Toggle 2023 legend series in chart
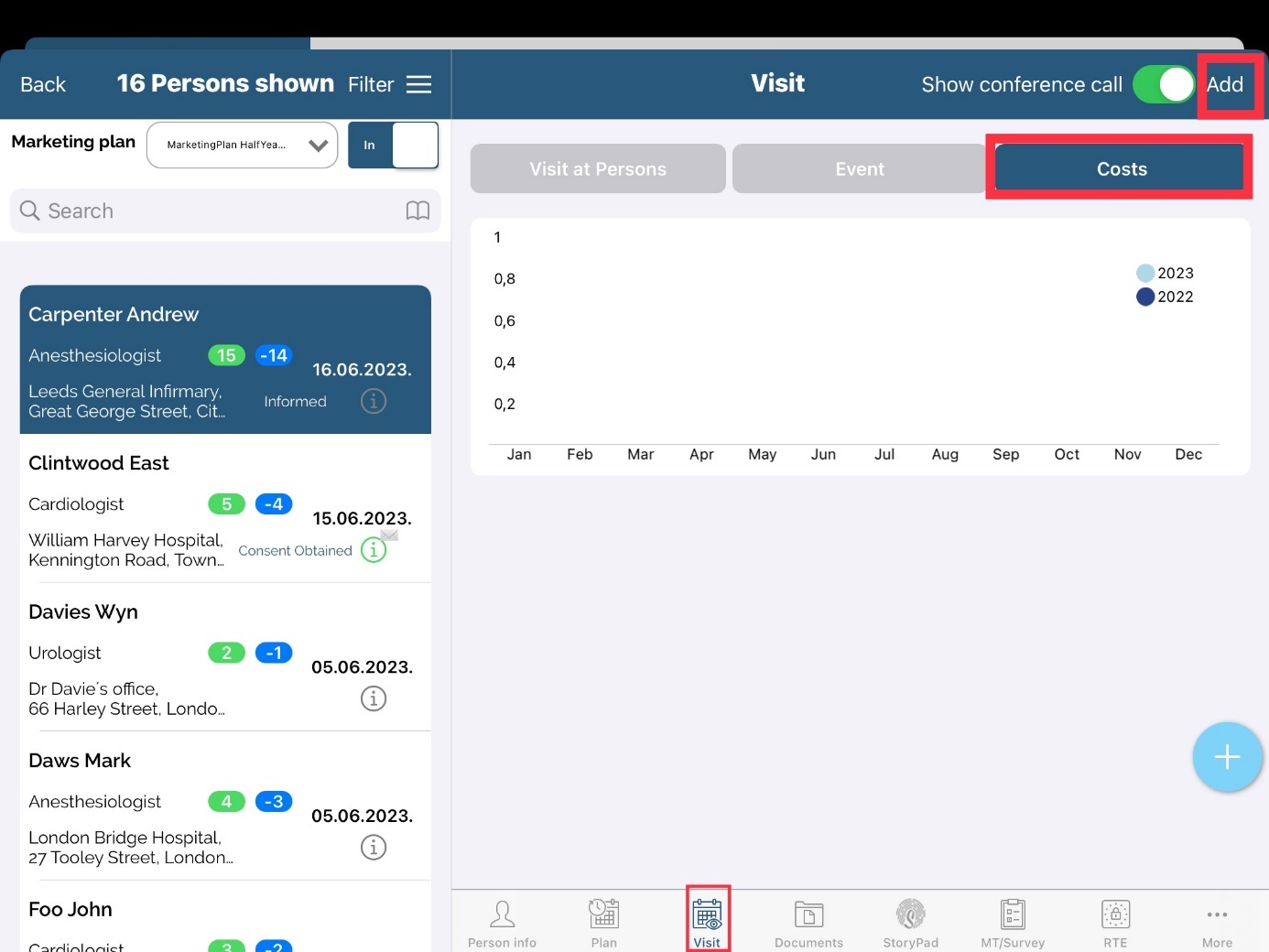1269x952 pixels. pos(1165,273)
